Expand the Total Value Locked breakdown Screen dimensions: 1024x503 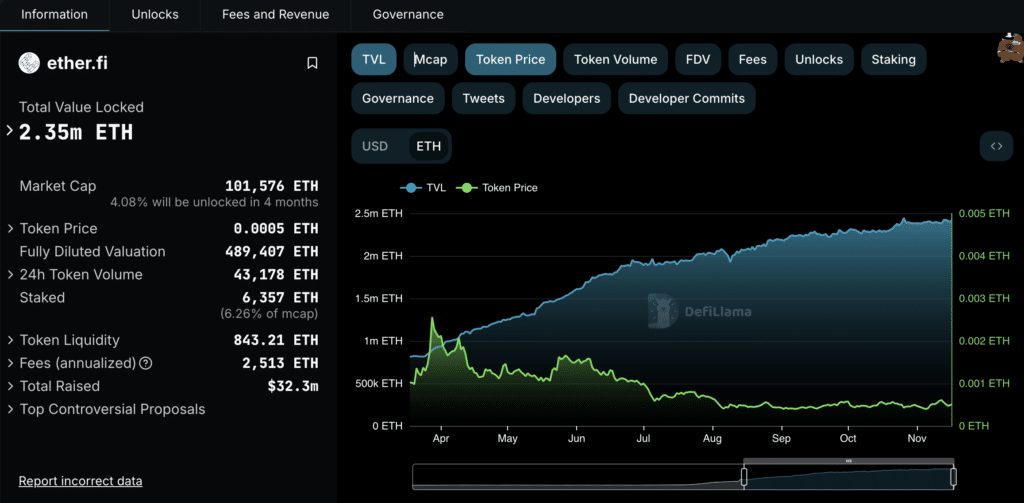pos(10,131)
